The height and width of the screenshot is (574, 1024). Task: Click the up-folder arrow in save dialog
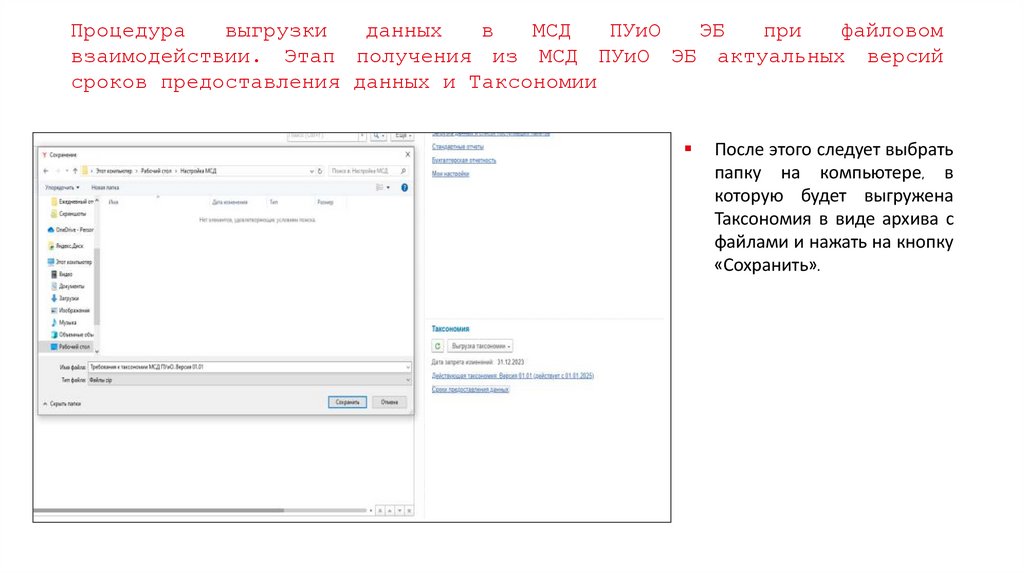click(75, 171)
